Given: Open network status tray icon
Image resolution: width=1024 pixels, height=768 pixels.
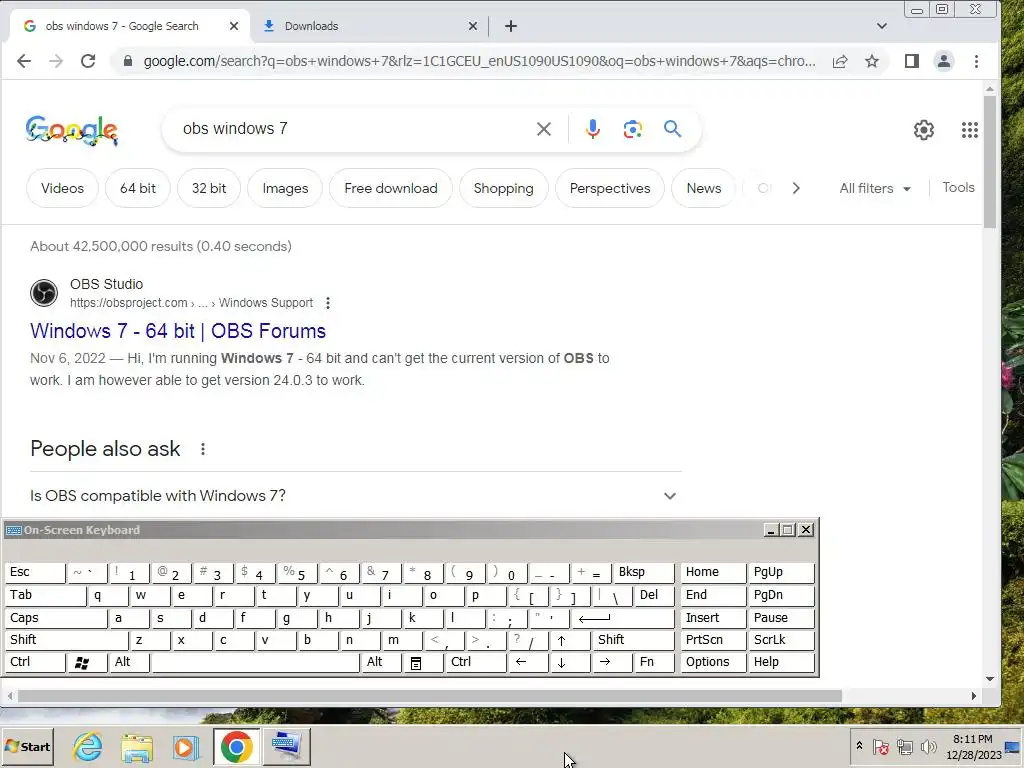Looking at the screenshot, I should click(904, 746).
